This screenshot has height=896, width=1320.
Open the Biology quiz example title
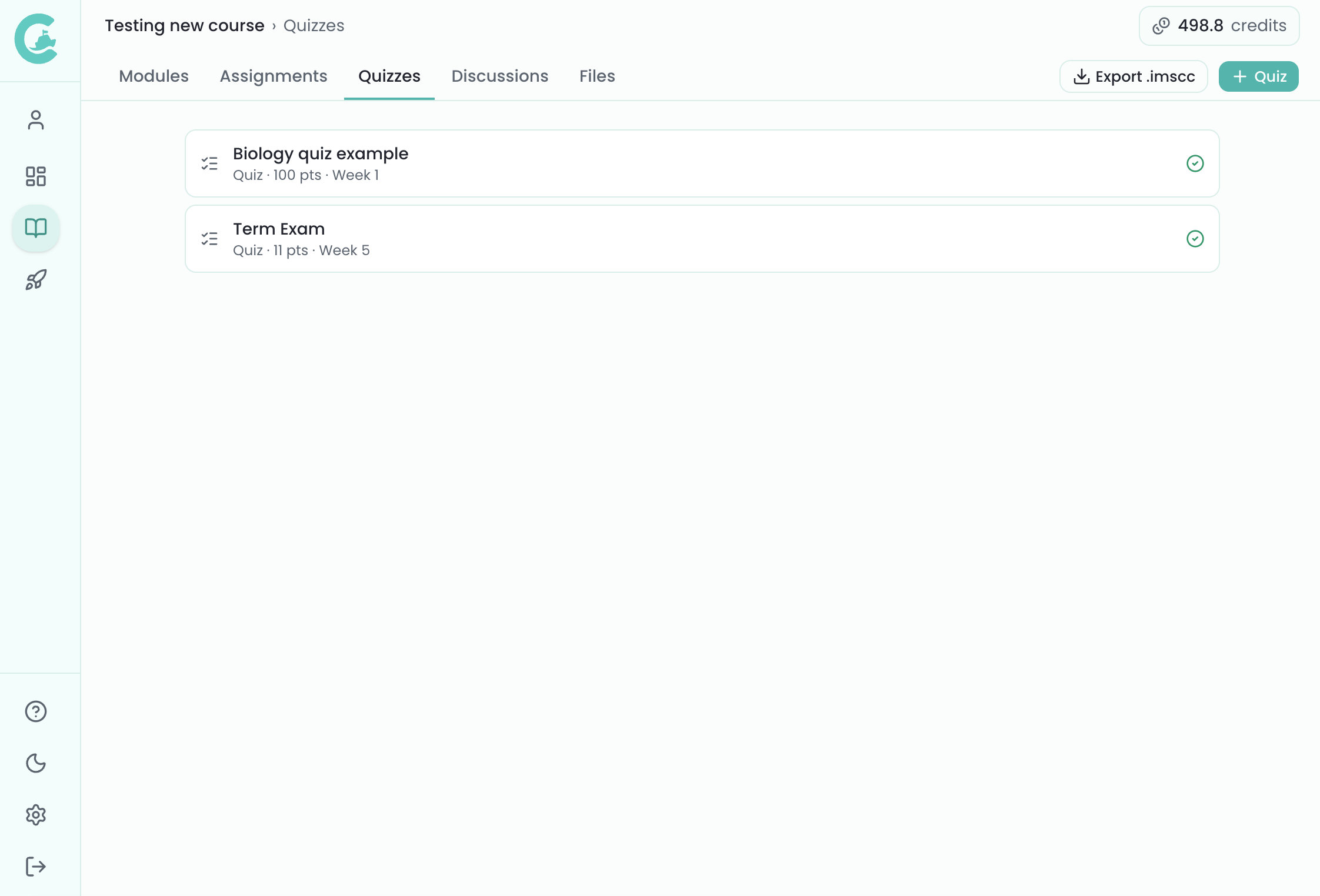coord(321,153)
